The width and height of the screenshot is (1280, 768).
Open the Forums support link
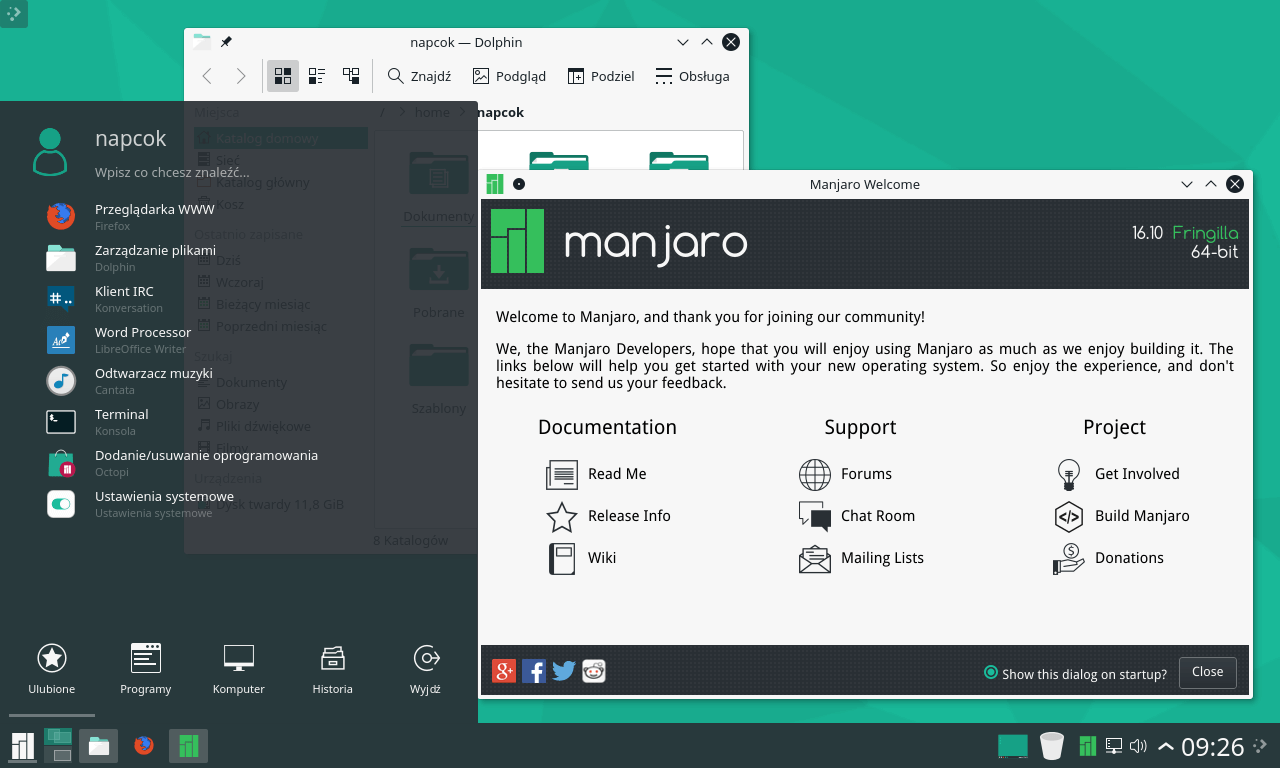[846, 474]
